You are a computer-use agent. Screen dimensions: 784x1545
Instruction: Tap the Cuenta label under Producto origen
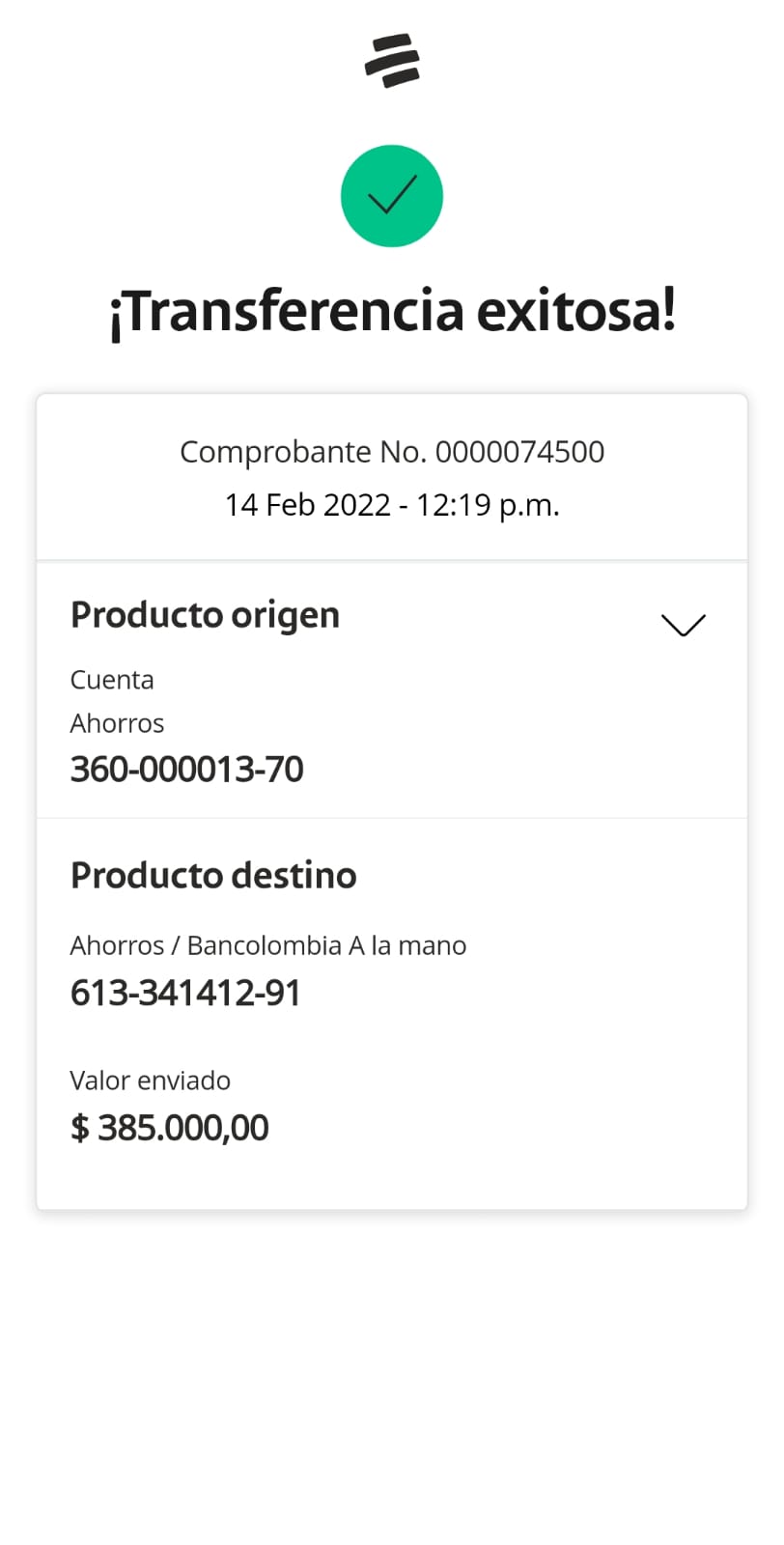coord(112,680)
